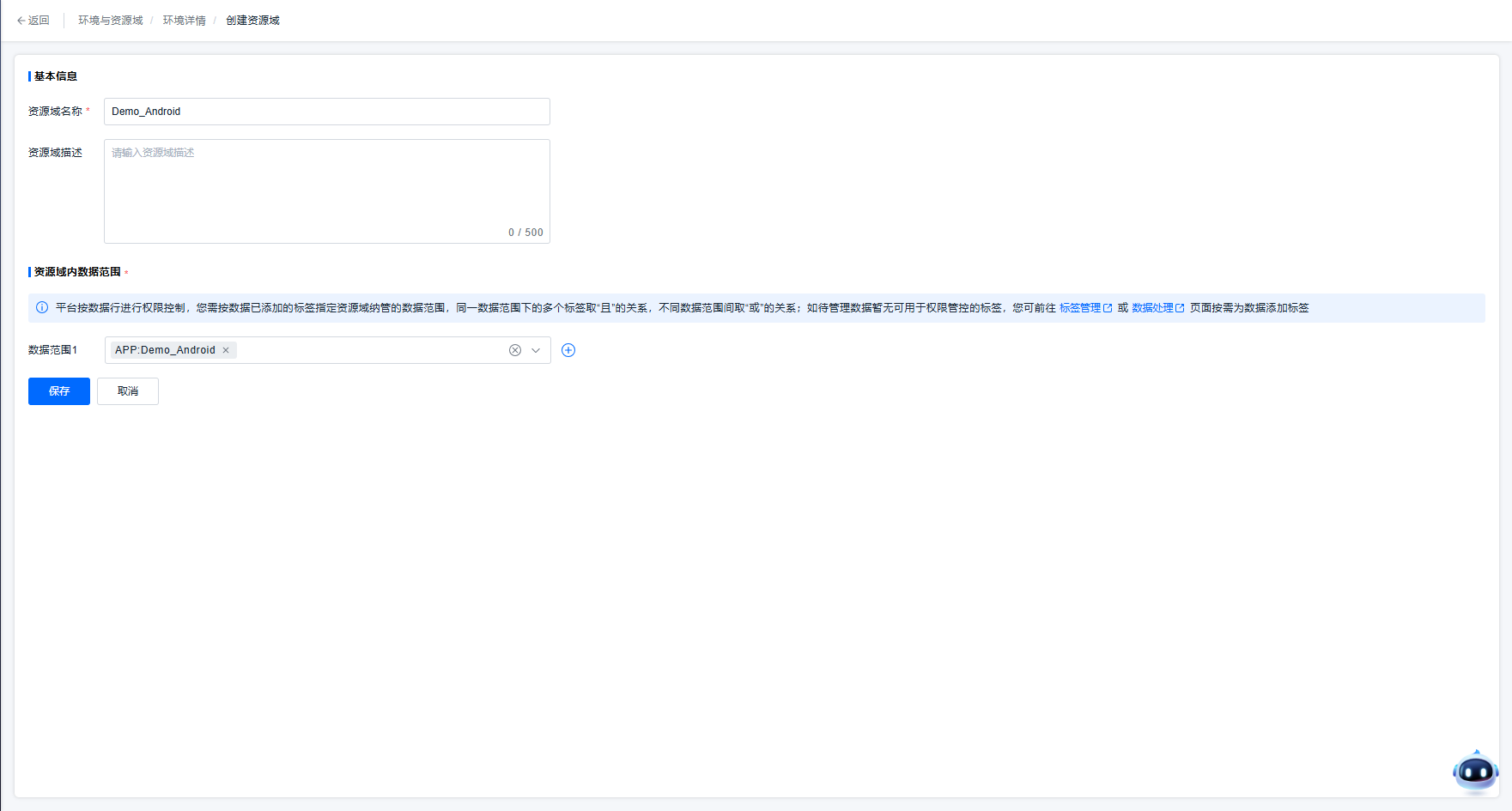Click external-link icon beside 标签管理
The width and height of the screenshot is (1512, 811).
(x=1108, y=308)
